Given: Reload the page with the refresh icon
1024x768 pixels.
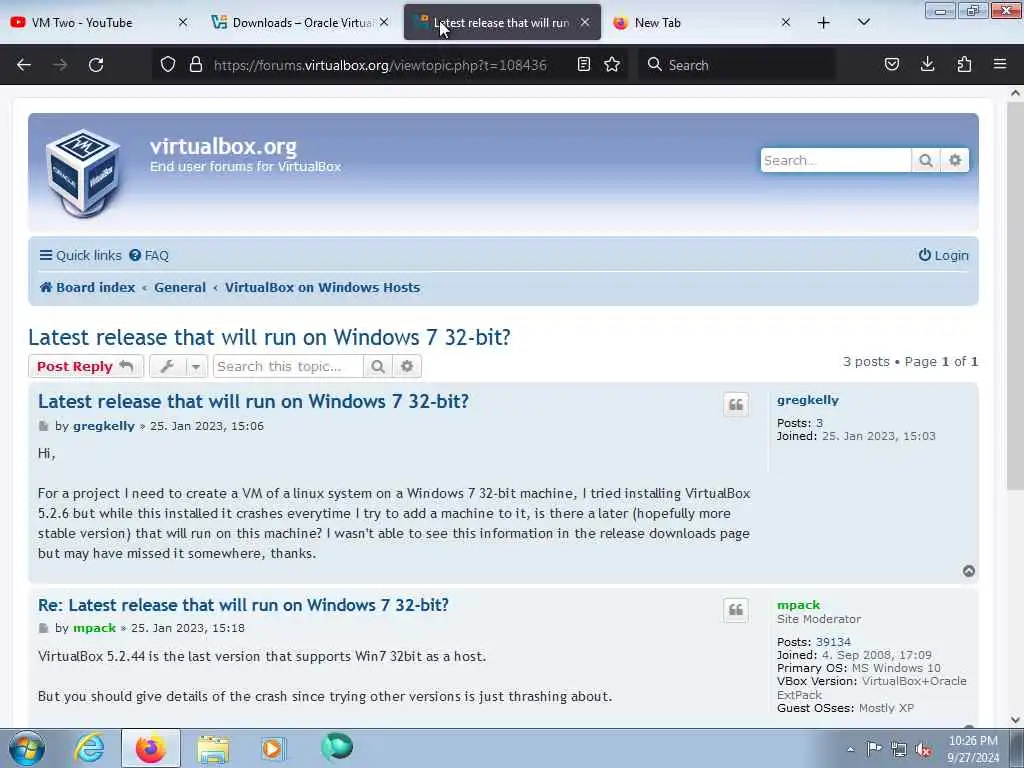Looking at the screenshot, I should click(96, 65).
